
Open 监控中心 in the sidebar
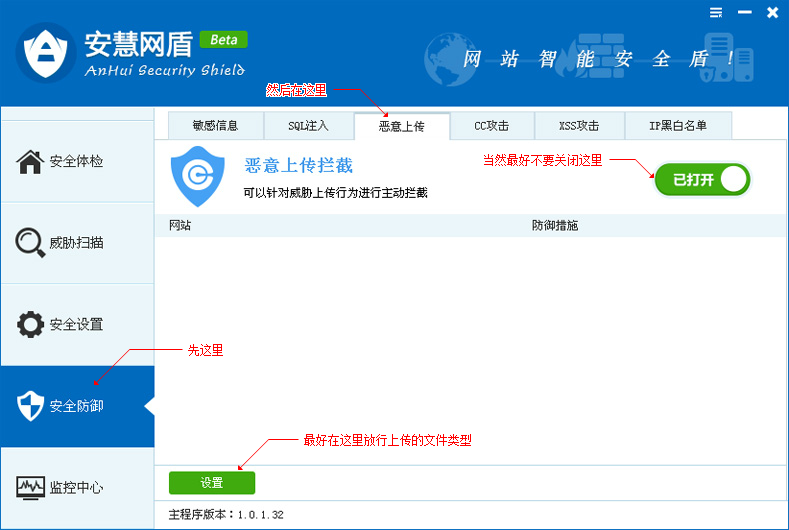point(77,487)
